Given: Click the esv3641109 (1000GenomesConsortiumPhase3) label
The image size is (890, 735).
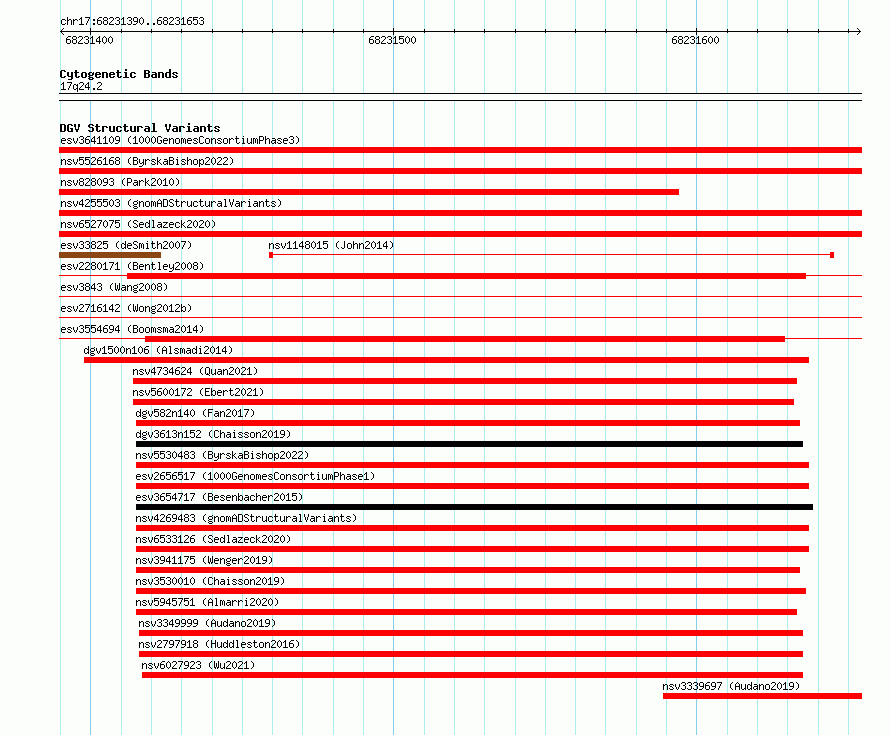Looking at the screenshot, I should click(x=180, y=140).
